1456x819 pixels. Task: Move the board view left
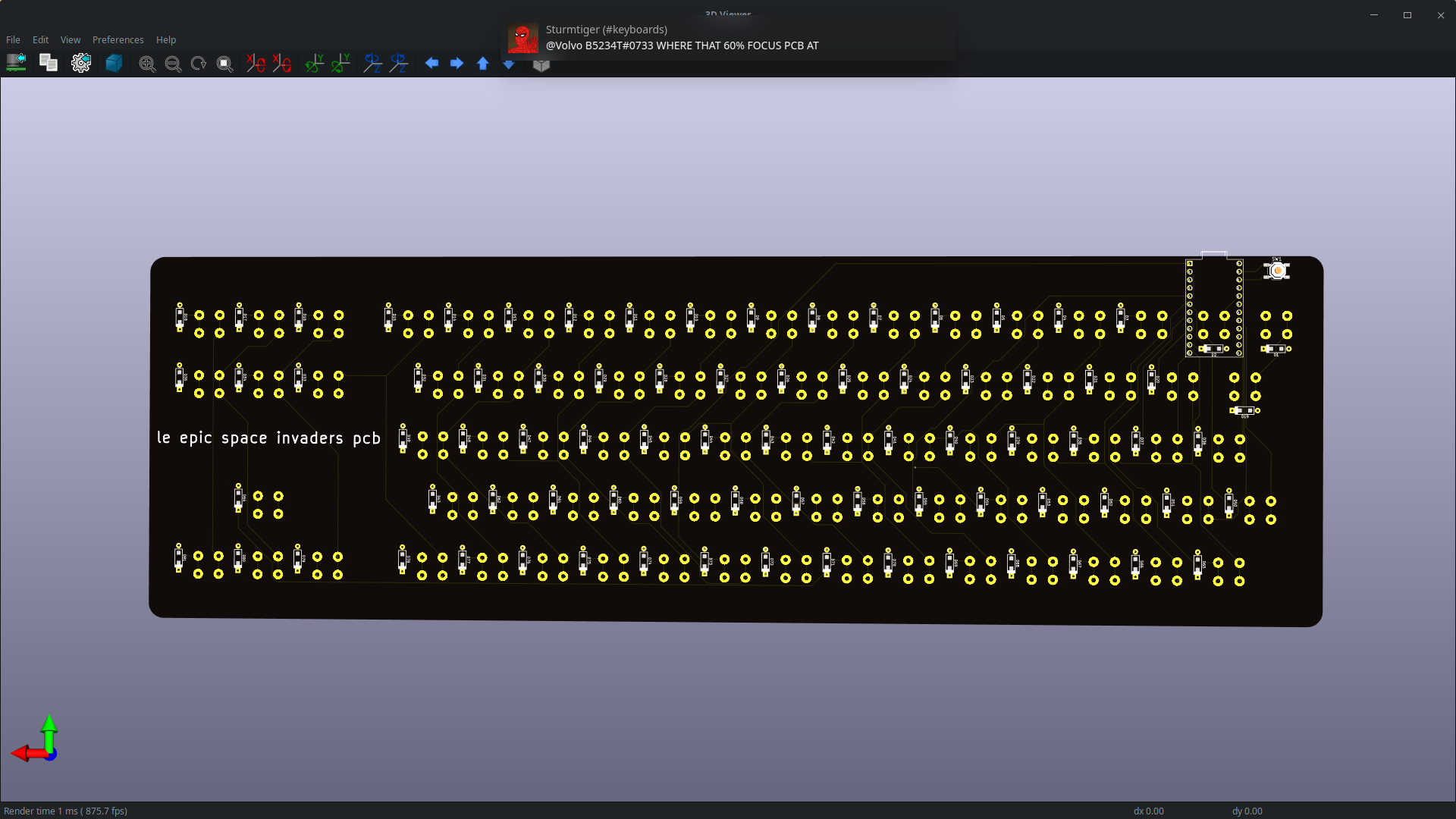pyautogui.click(x=432, y=64)
